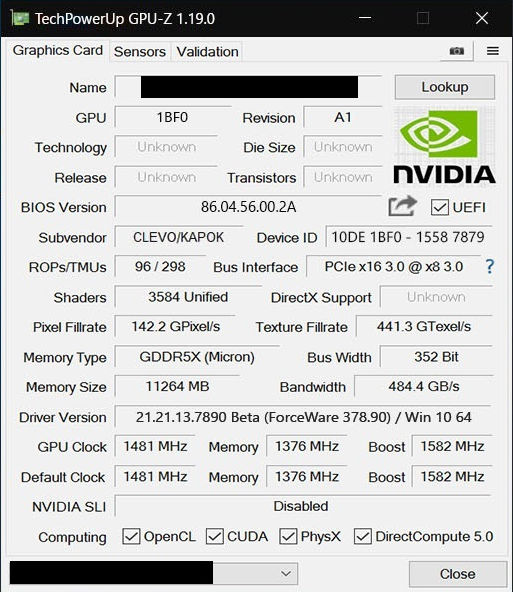Click the NVIDIA logo image
The width and height of the screenshot is (513, 592).
point(444,146)
